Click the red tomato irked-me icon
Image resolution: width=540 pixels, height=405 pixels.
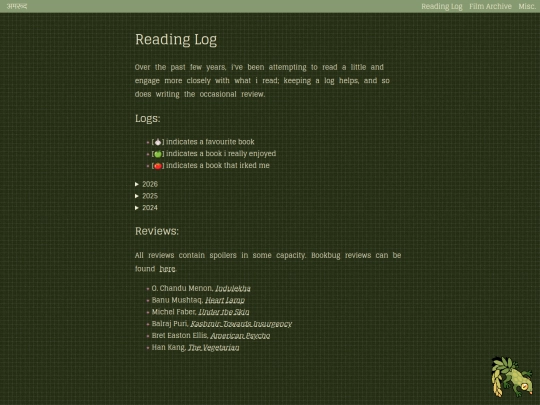click(x=158, y=166)
